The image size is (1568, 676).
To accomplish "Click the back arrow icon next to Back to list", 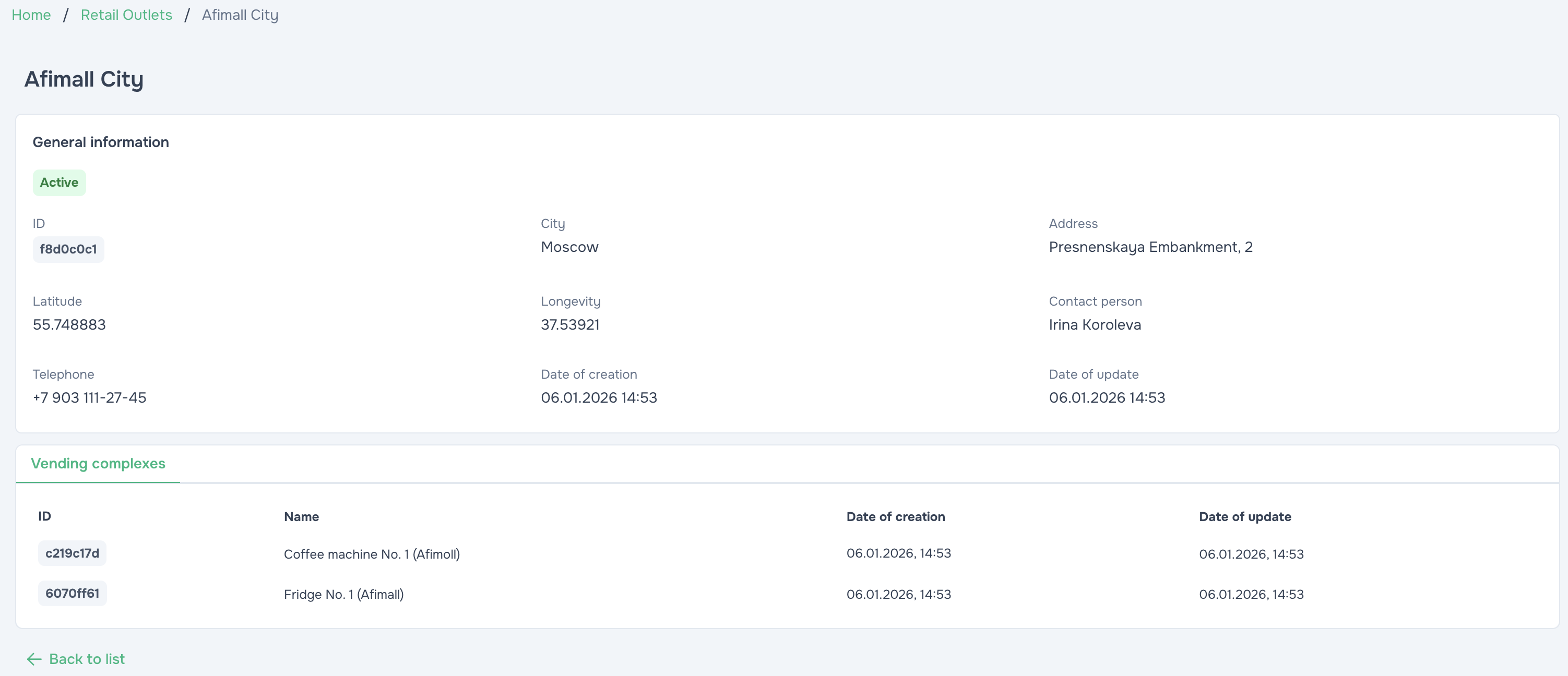I will click(x=34, y=659).
